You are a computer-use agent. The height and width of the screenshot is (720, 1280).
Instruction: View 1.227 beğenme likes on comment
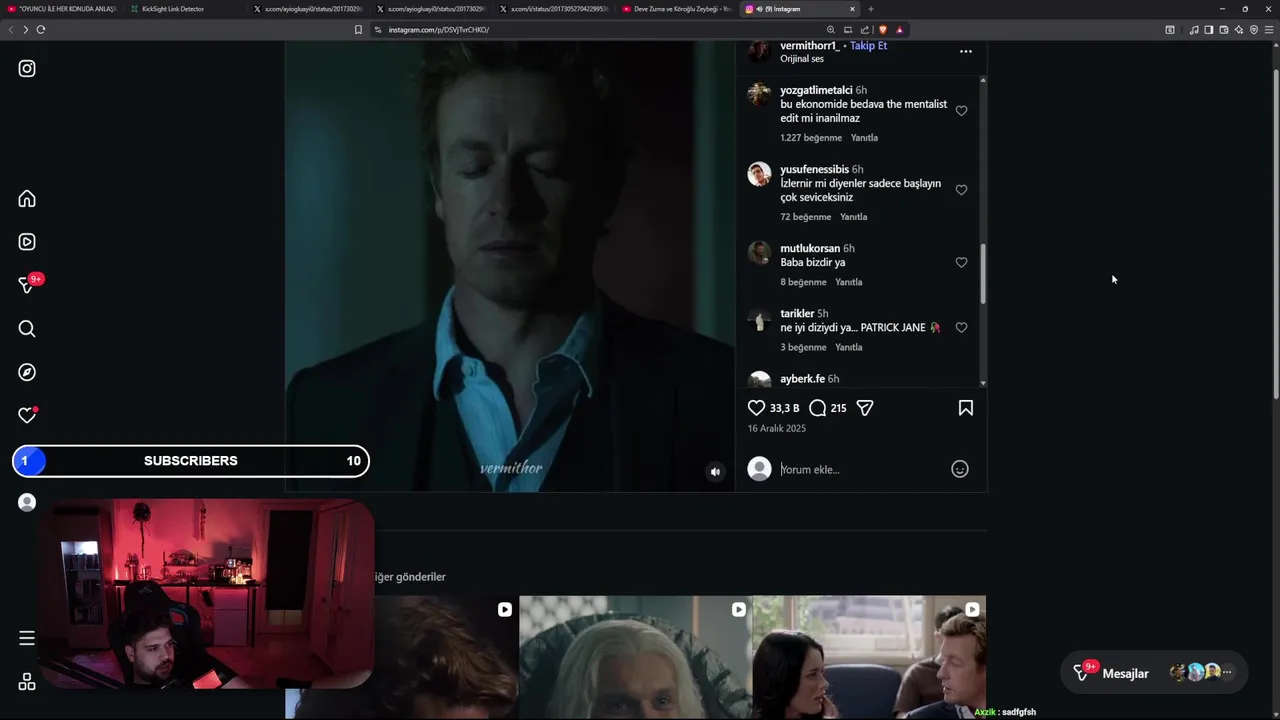tap(811, 138)
